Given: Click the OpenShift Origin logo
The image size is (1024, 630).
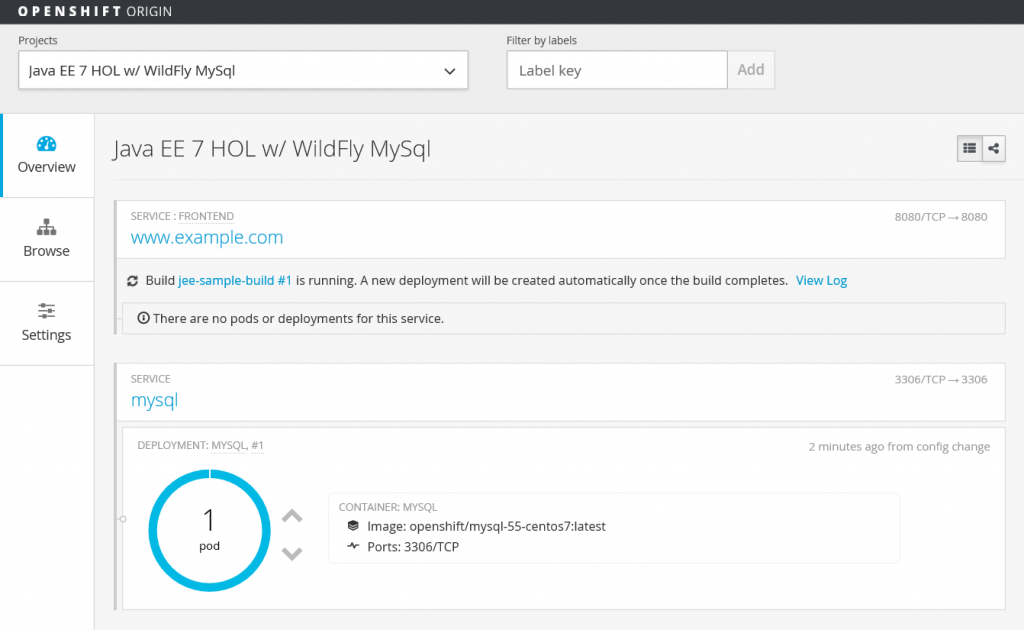Looking at the screenshot, I should point(95,11).
